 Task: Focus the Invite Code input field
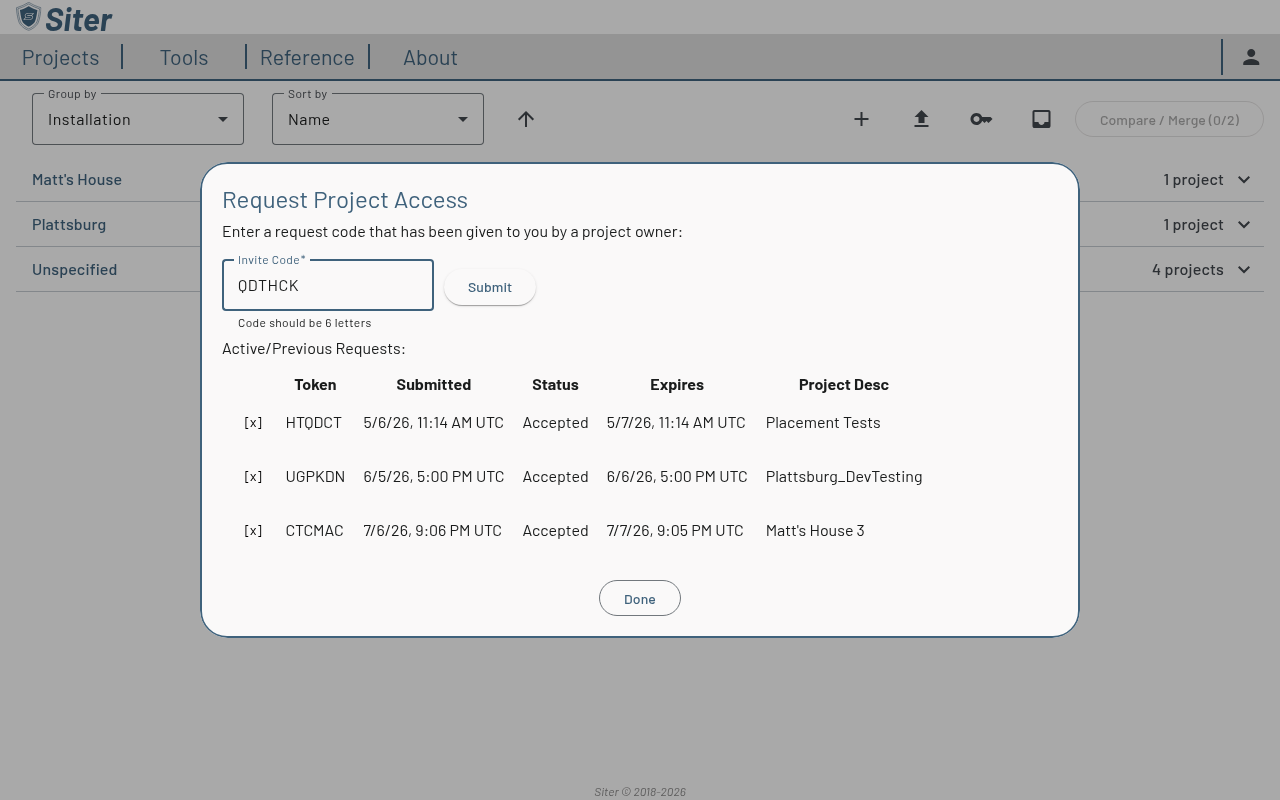point(328,285)
